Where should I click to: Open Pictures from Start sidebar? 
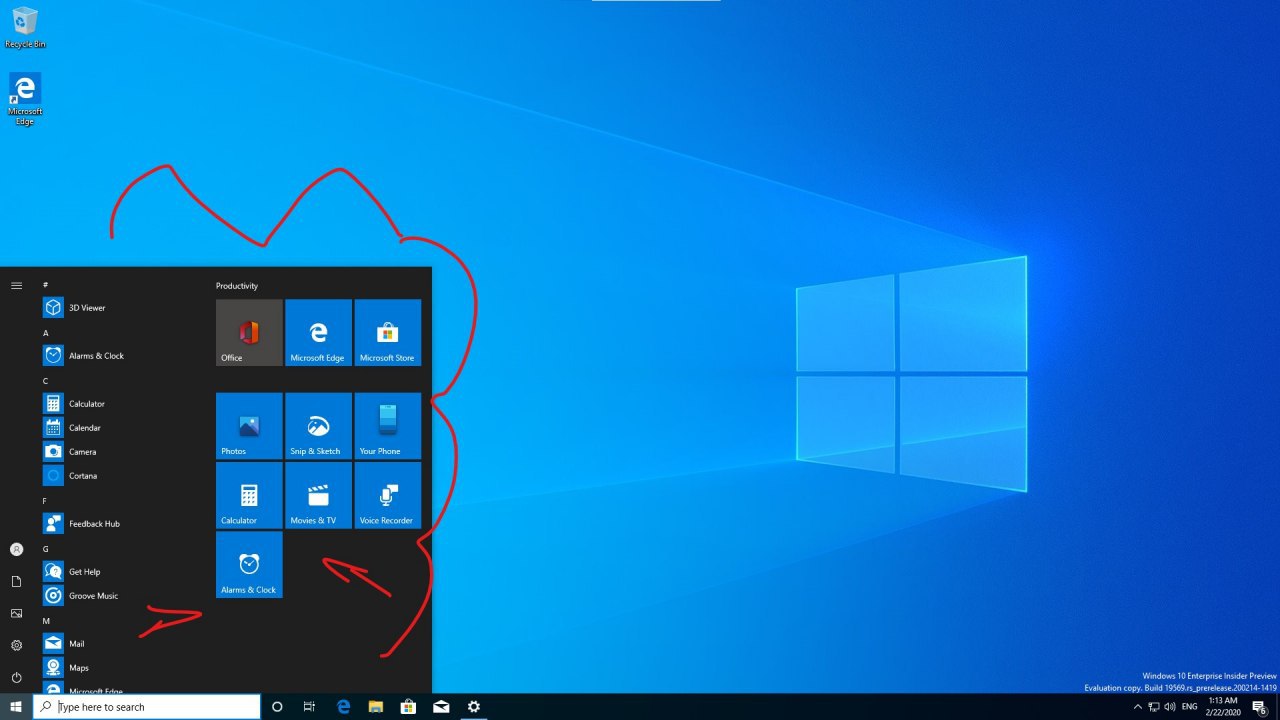16,613
